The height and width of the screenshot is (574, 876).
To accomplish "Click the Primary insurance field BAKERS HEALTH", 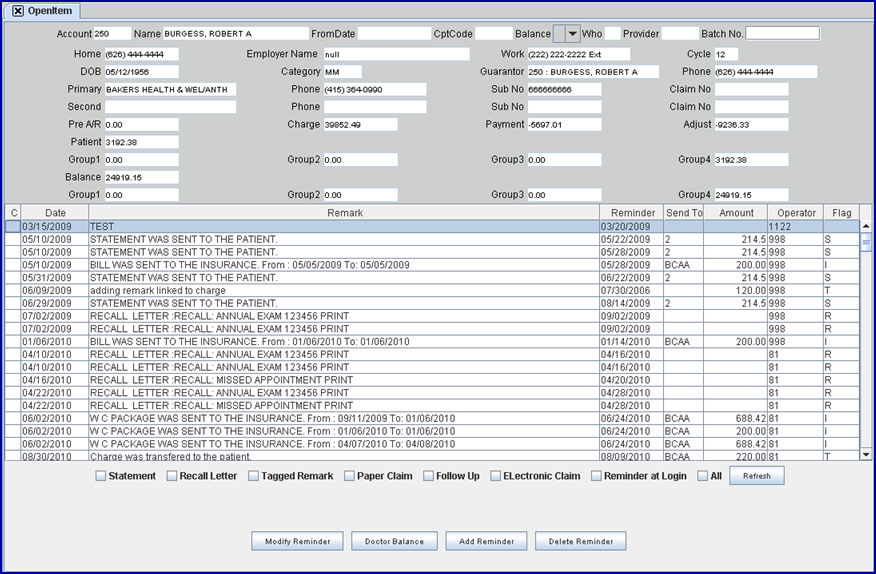I will (x=170, y=89).
